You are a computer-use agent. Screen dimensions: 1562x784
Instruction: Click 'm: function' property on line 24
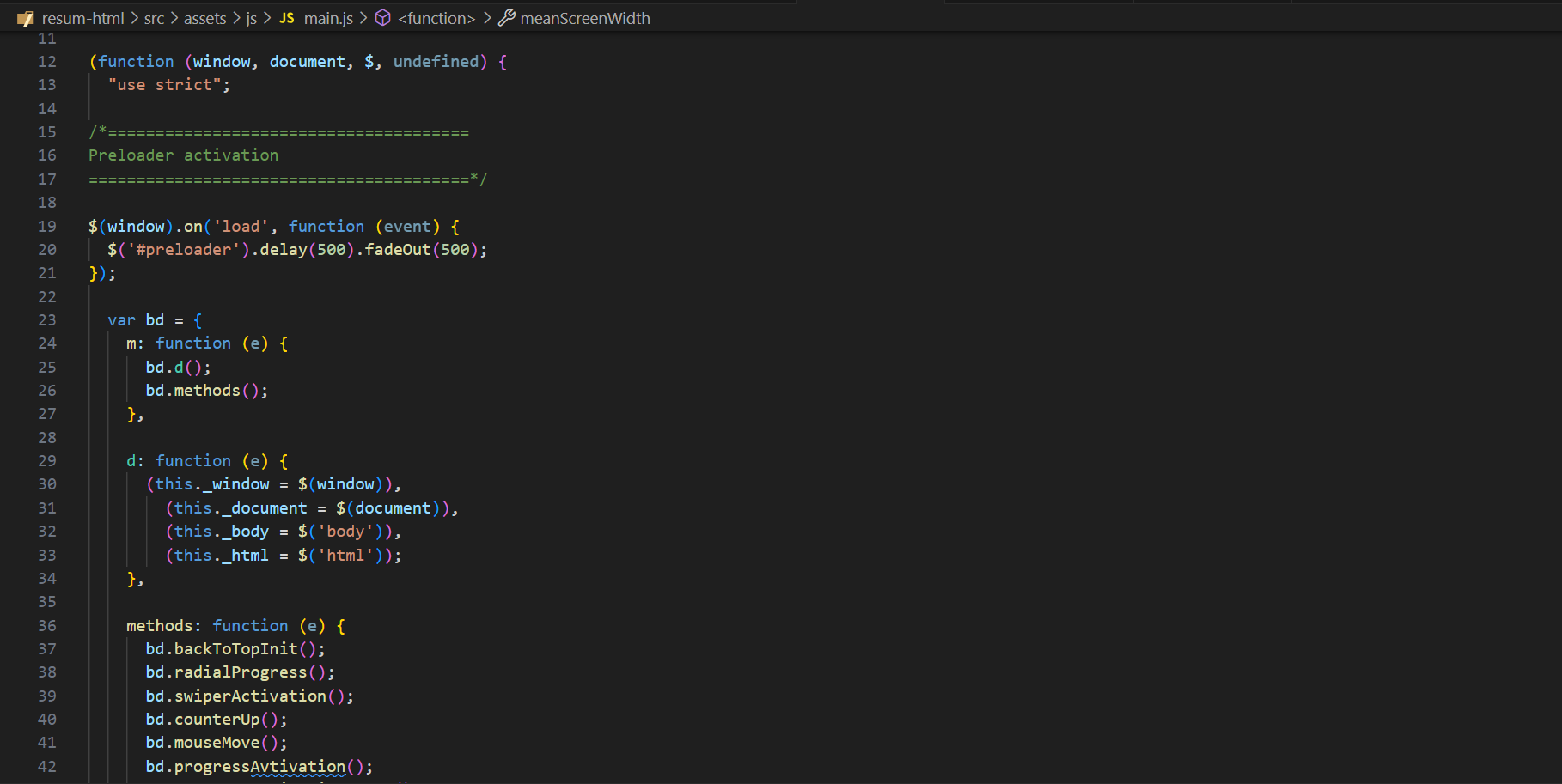click(x=179, y=343)
